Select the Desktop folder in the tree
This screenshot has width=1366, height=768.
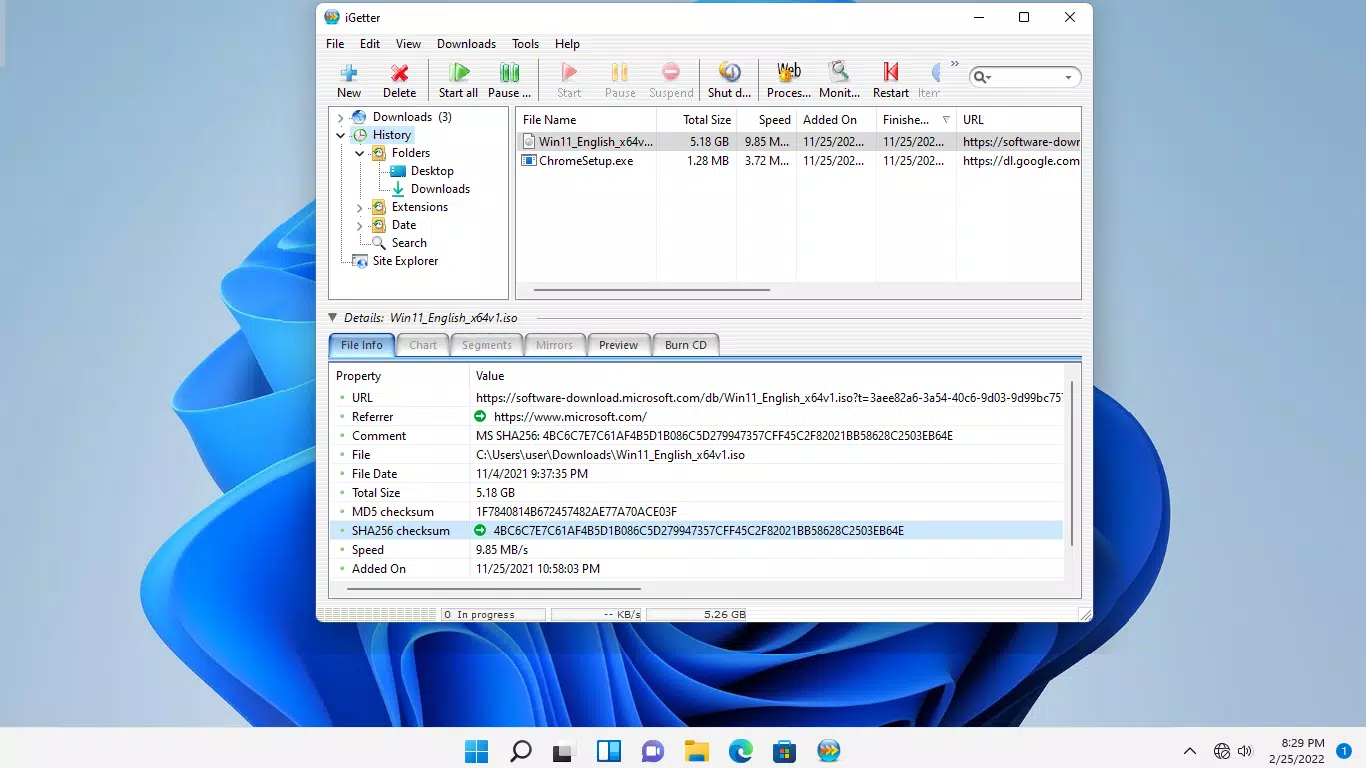pos(432,171)
